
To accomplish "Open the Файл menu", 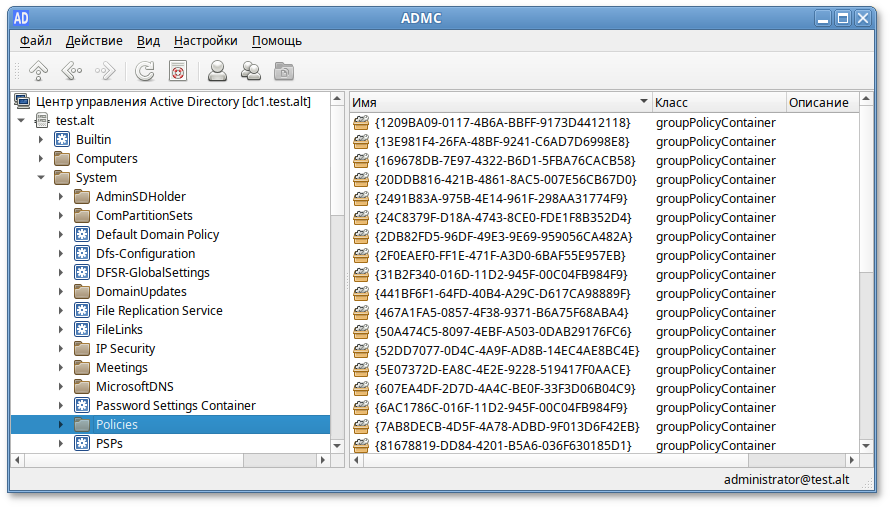I will 35,41.
